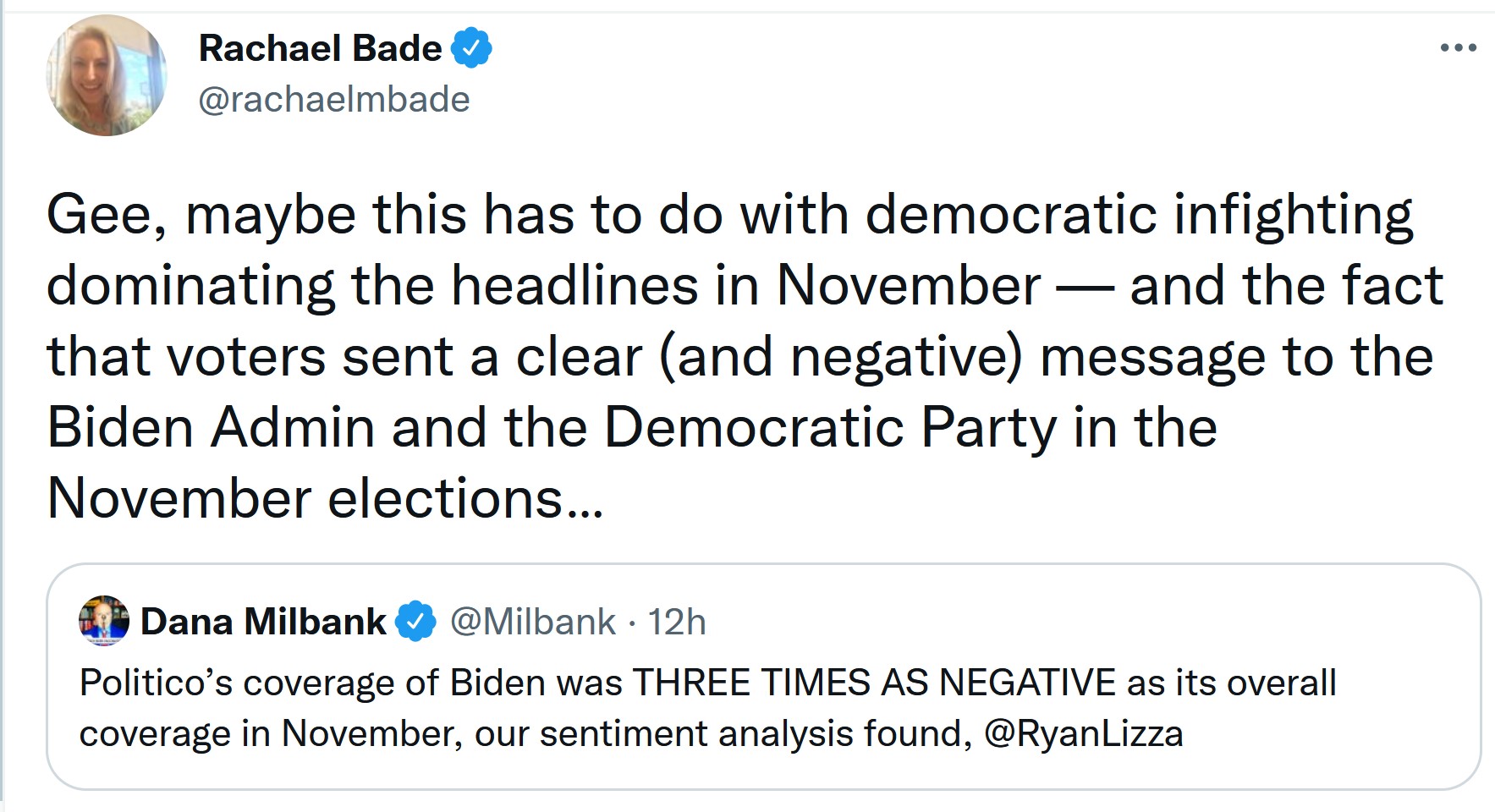Image resolution: width=1495 pixels, height=812 pixels.
Task: Click the words Biden Admin in tweet
Action: pyautogui.click(x=211, y=427)
